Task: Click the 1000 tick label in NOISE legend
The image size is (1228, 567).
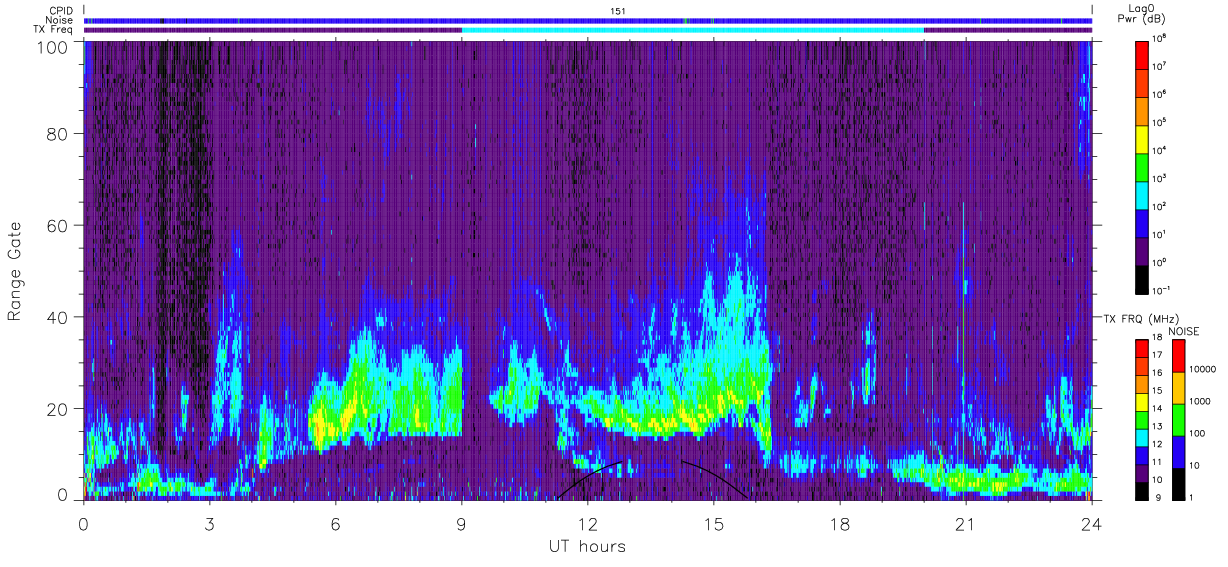Action: pos(1199,402)
